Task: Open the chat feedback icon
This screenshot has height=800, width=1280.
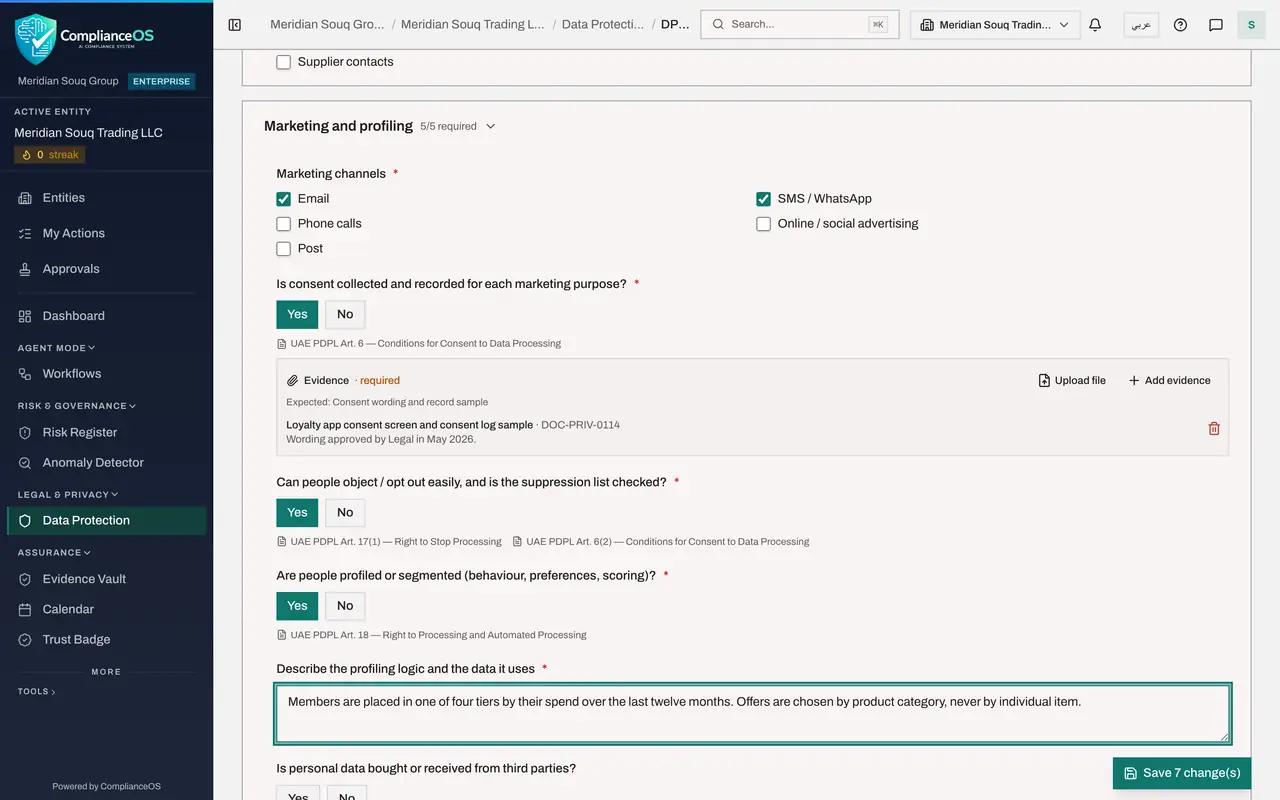Action: (x=1216, y=25)
